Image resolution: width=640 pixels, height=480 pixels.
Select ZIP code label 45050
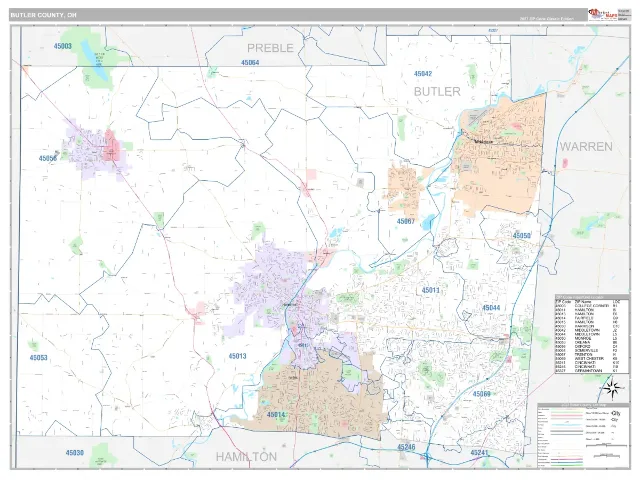pos(522,236)
